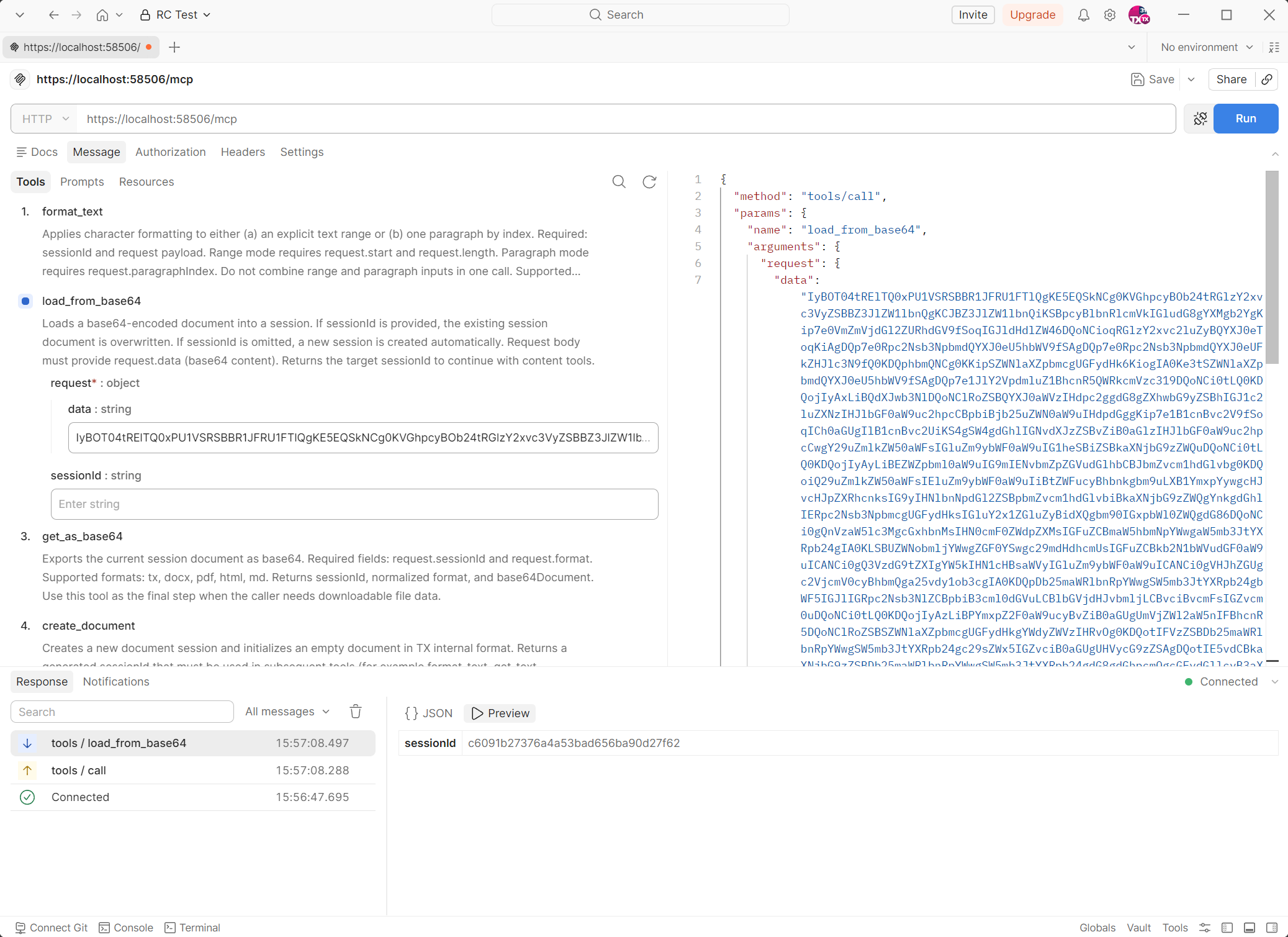
Task: Copy link icon next to Share
Action: (1267, 79)
